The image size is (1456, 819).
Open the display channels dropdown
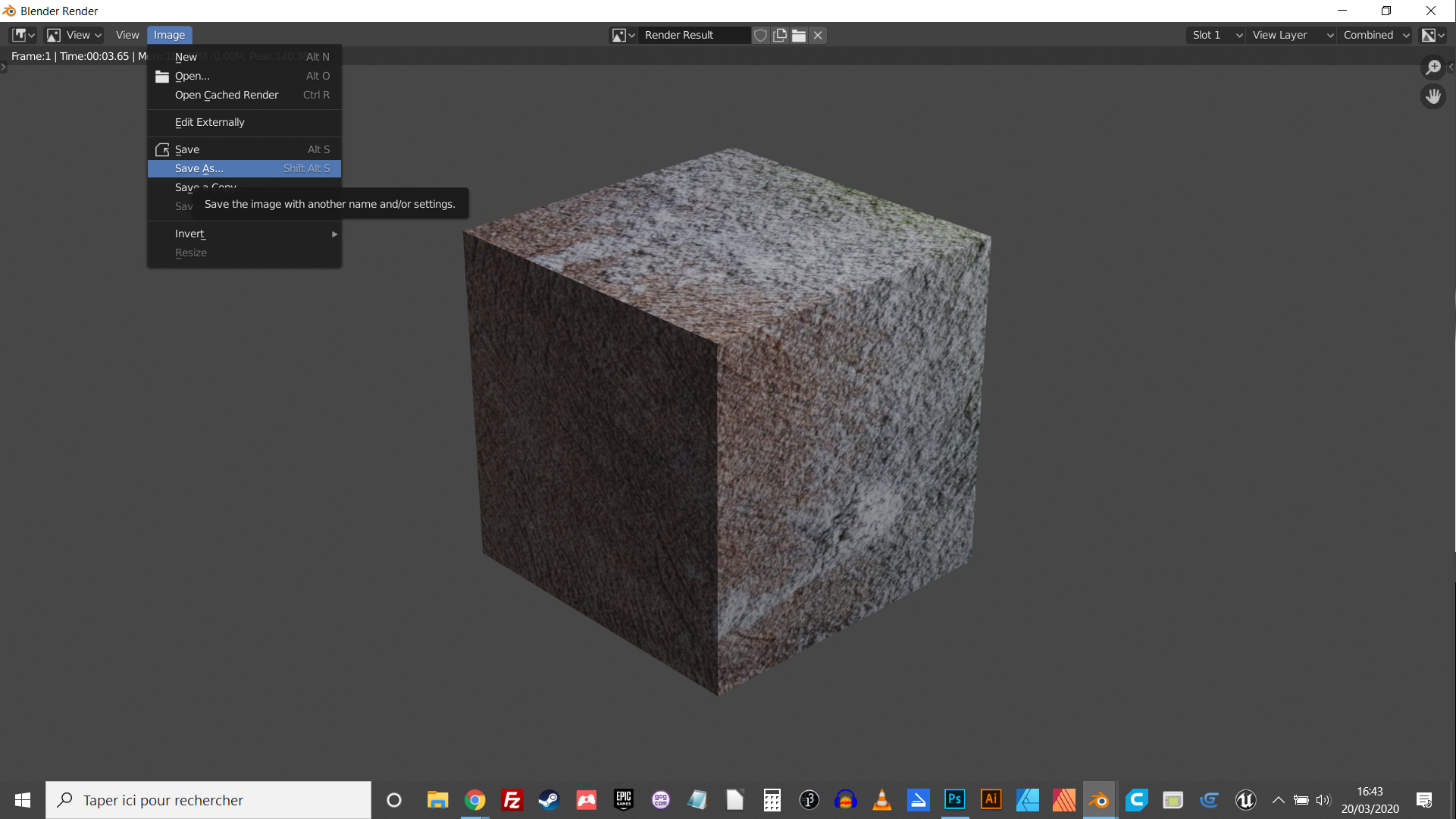click(x=1433, y=35)
